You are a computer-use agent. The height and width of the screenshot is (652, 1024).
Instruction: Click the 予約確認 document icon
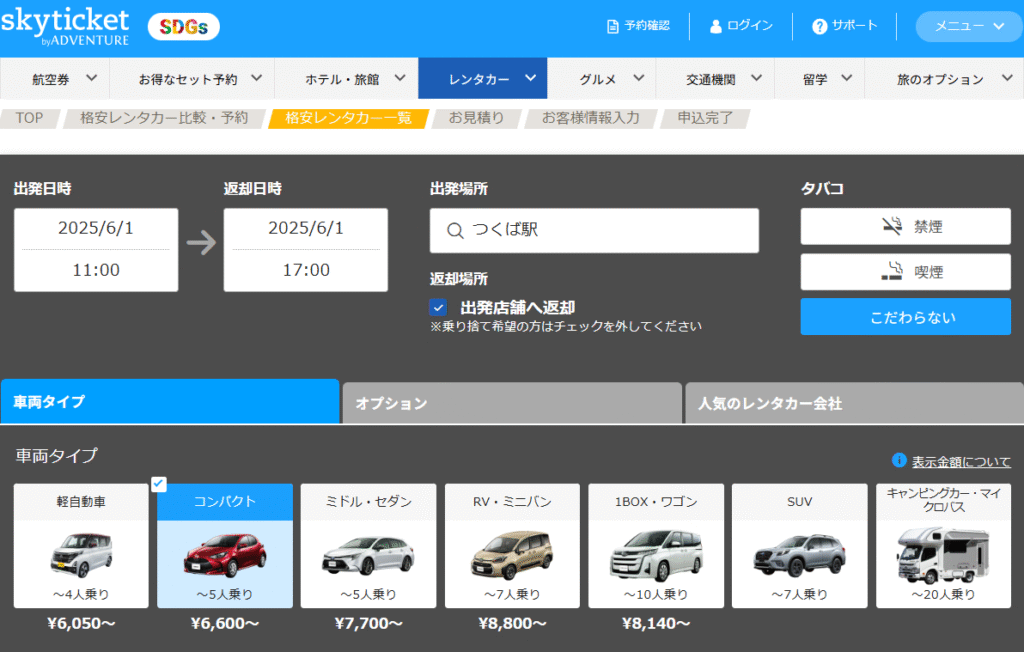pyautogui.click(x=613, y=26)
